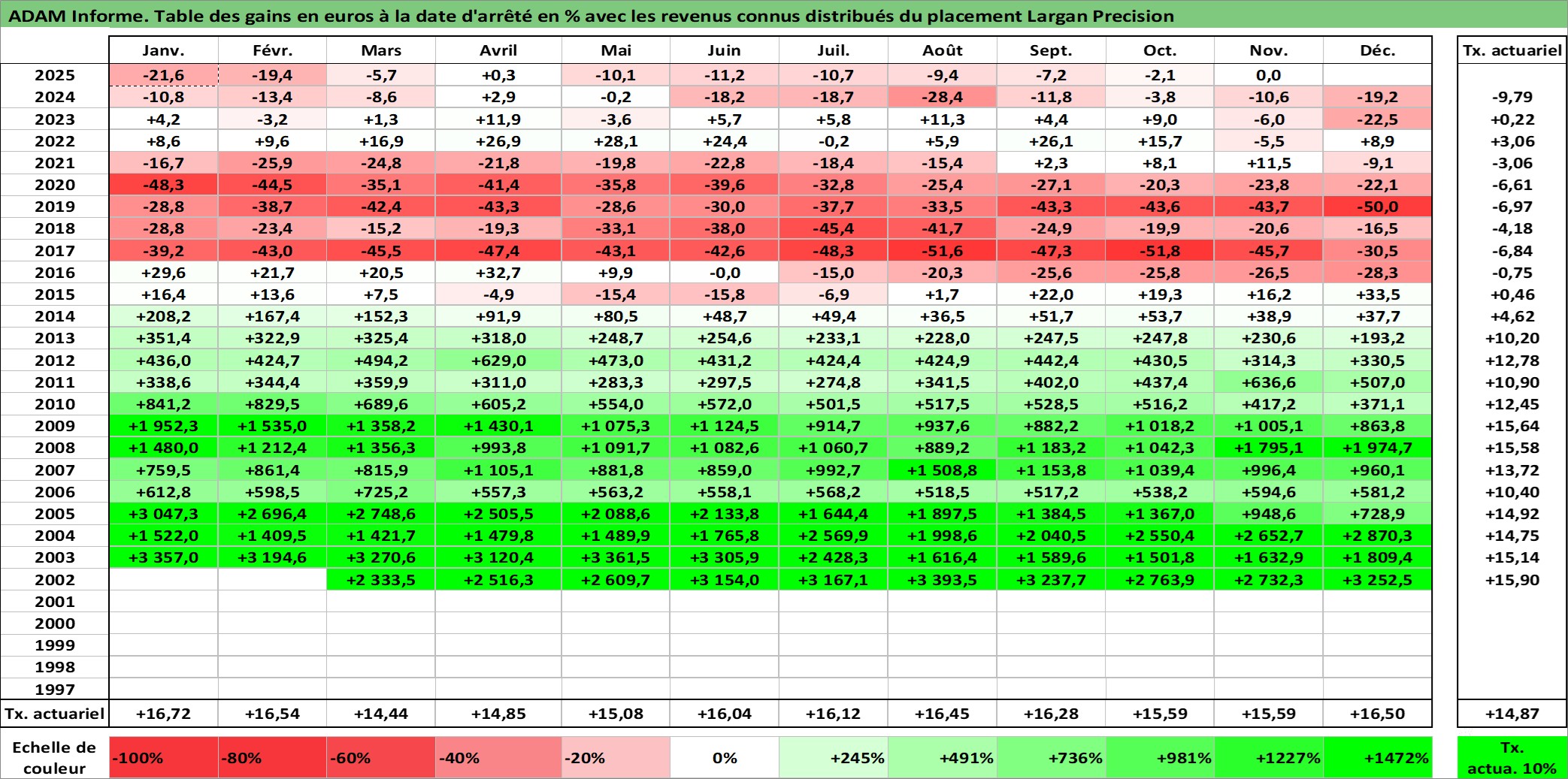Click the +14,44 bottom actuarial value
The height and width of the screenshot is (779, 1568).
(381, 714)
